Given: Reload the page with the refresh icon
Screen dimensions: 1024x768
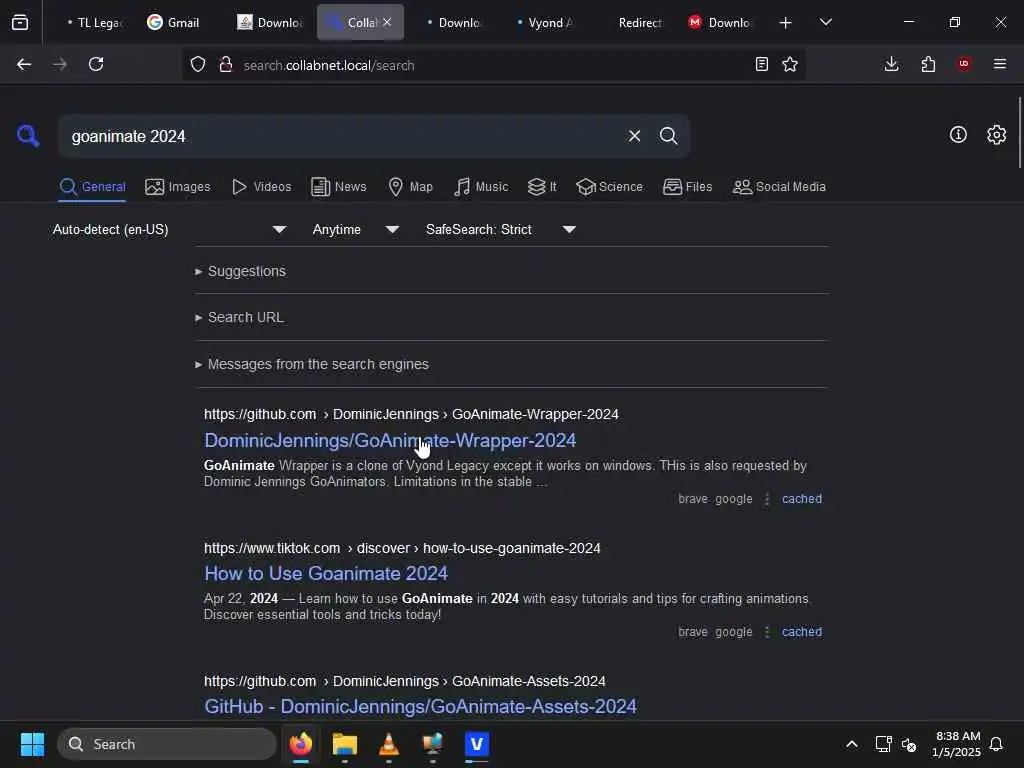Looking at the screenshot, I should pyautogui.click(x=96, y=64).
